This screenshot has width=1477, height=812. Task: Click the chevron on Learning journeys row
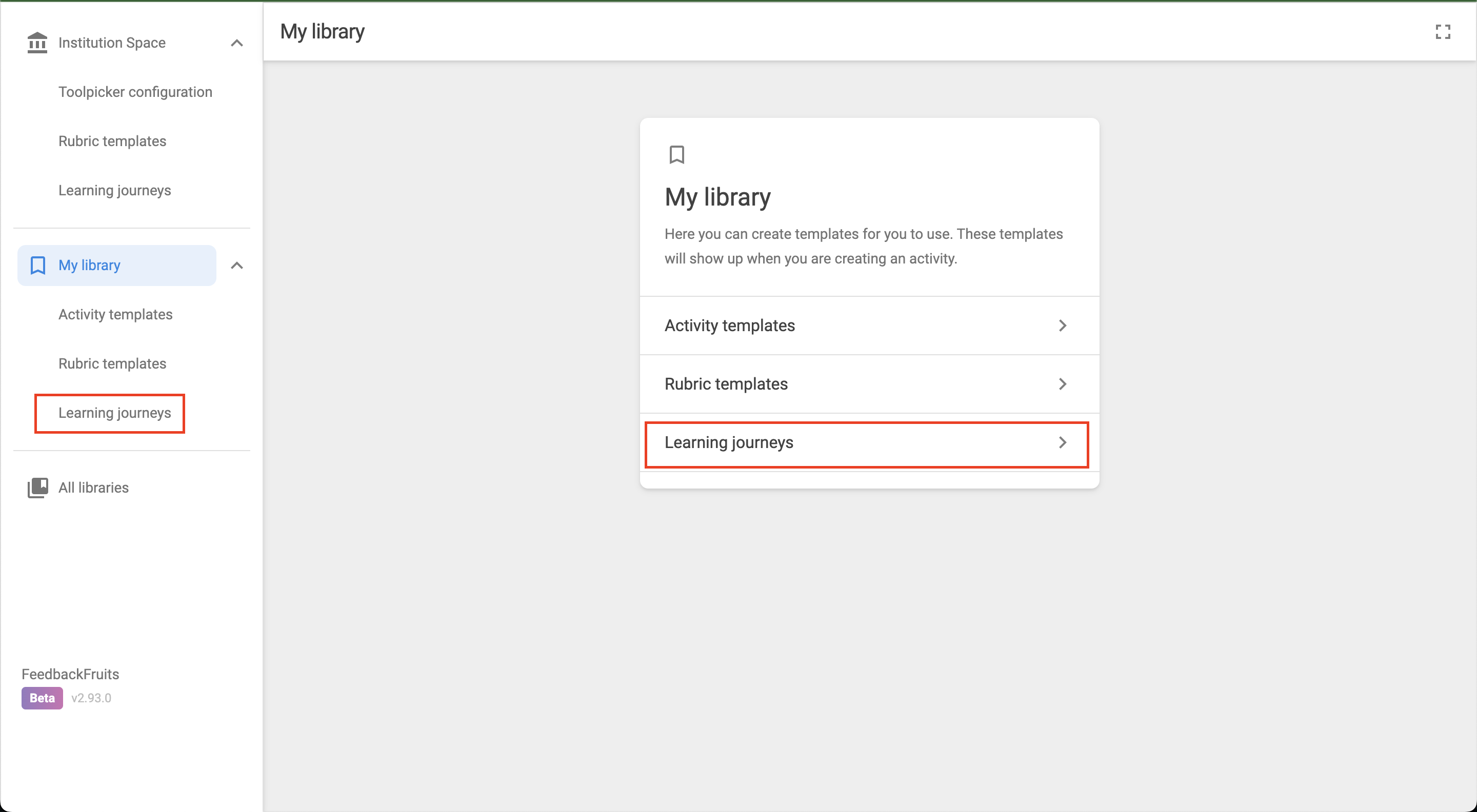1063,442
